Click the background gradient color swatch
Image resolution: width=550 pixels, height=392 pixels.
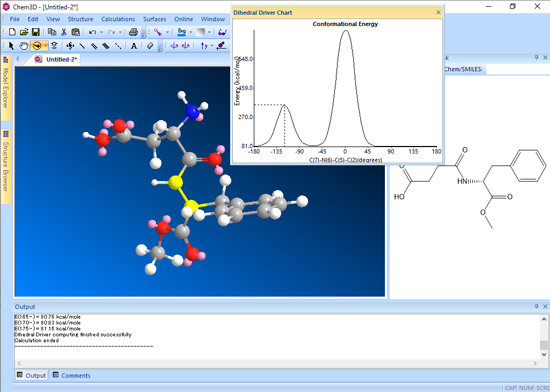point(201,32)
